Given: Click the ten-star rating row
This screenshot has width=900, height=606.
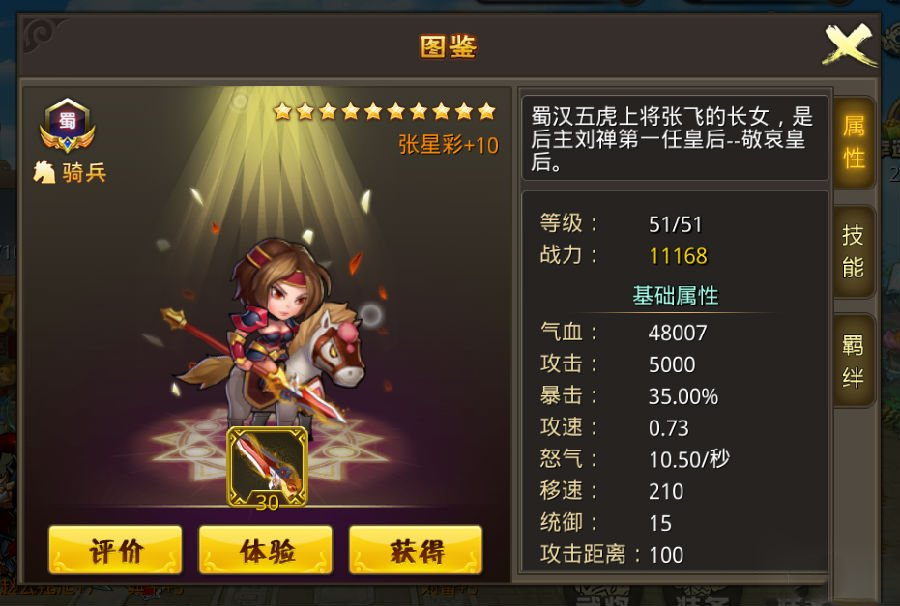Looking at the screenshot, I should (x=385, y=111).
